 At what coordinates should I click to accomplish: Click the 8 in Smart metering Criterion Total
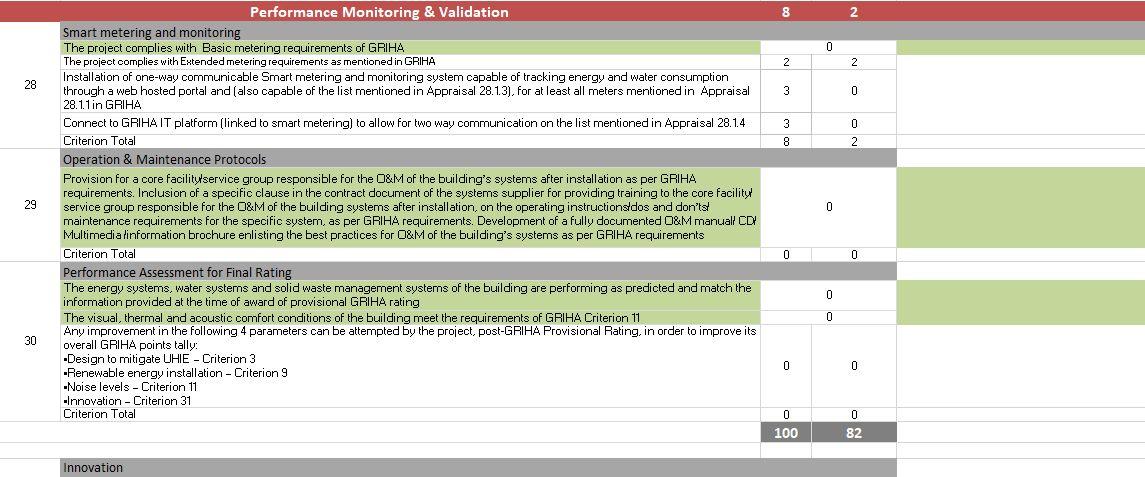click(786, 142)
